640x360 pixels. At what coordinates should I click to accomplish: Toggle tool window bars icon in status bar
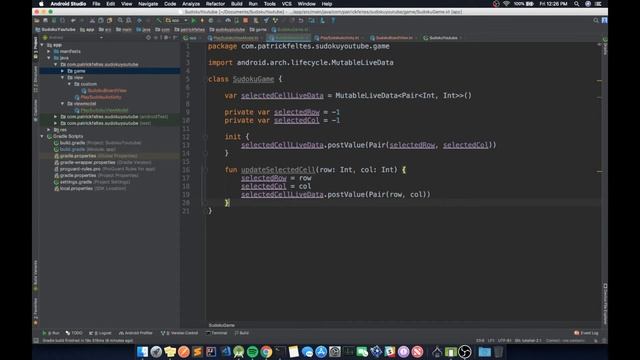36,340
